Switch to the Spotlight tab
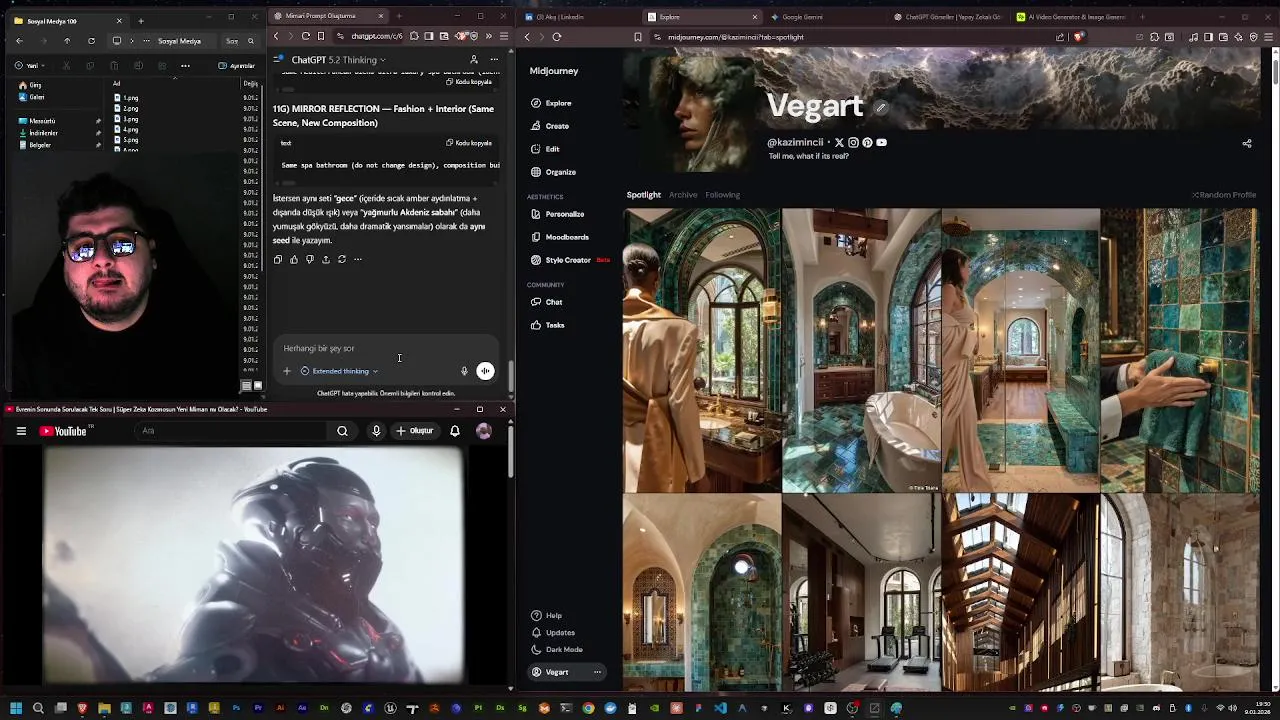 [x=643, y=195]
